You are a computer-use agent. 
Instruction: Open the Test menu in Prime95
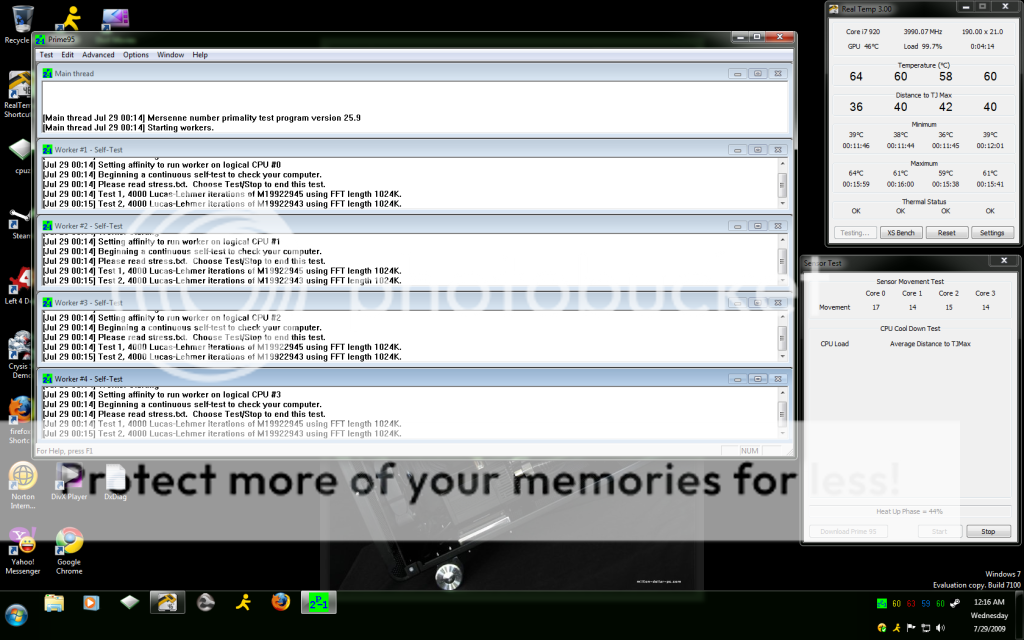point(46,55)
